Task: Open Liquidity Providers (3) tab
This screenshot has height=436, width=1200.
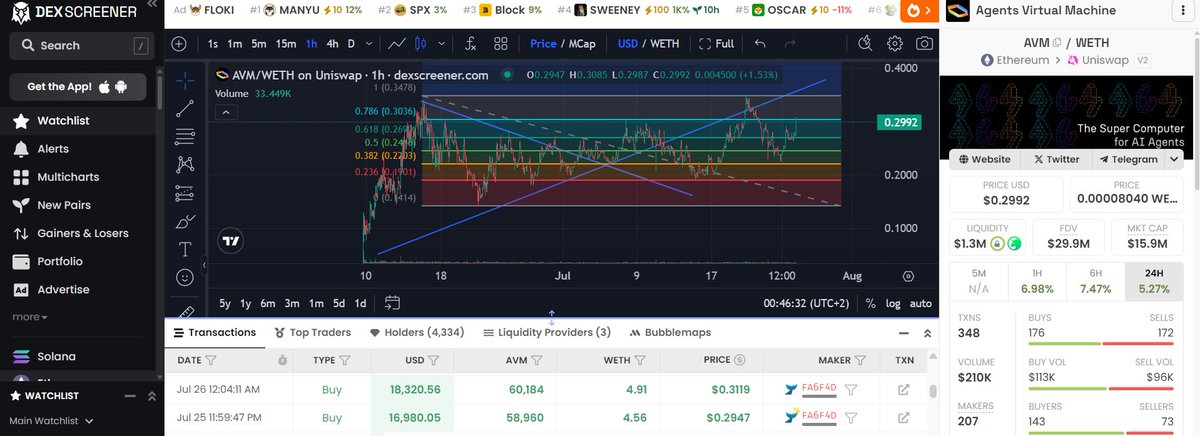Action: (547, 333)
